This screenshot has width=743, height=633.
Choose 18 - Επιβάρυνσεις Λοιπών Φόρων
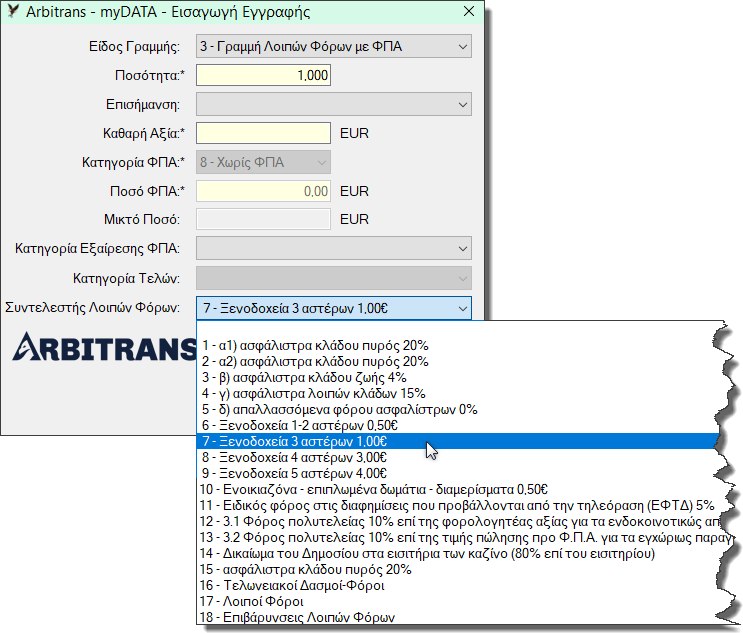pos(457,617)
